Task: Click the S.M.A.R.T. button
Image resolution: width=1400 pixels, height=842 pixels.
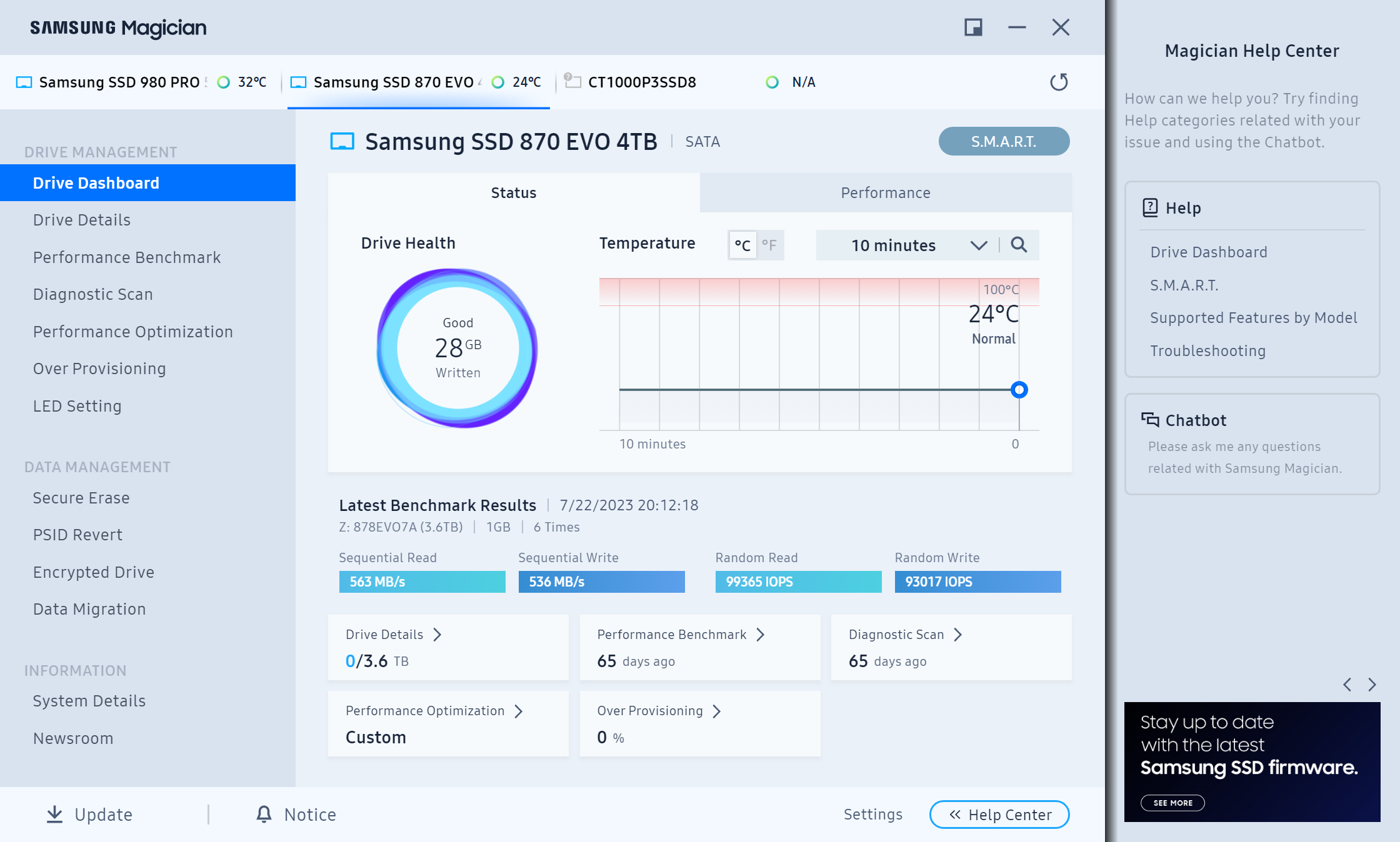Action: pos(1004,141)
